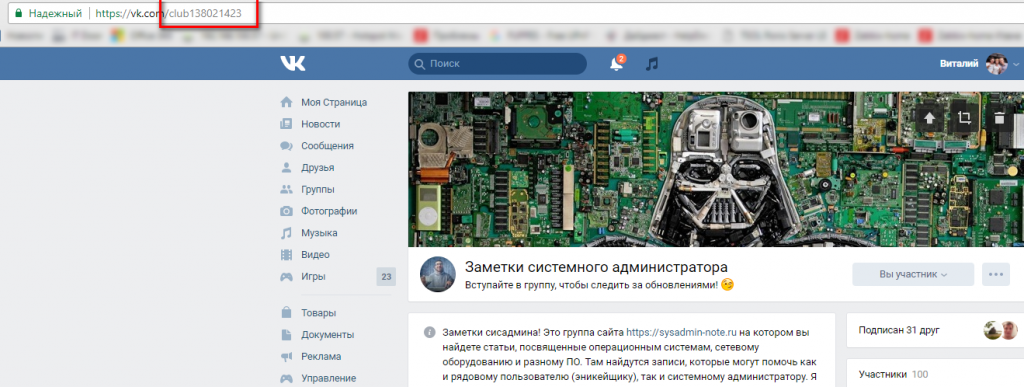Click the newspaper icon beside Новости
This screenshot has width=1024, height=387.
coord(286,124)
